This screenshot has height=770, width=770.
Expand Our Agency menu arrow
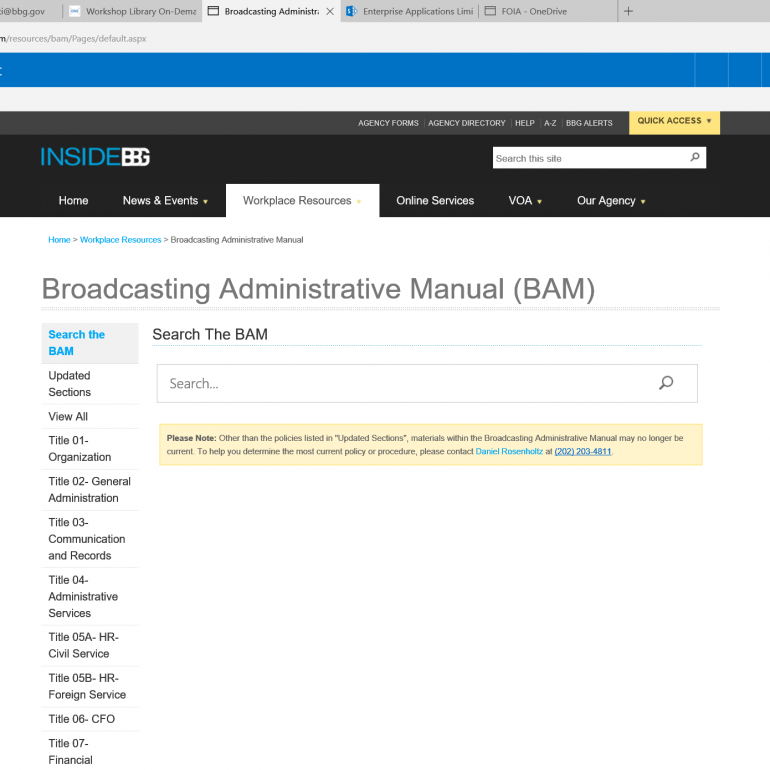[643, 201]
